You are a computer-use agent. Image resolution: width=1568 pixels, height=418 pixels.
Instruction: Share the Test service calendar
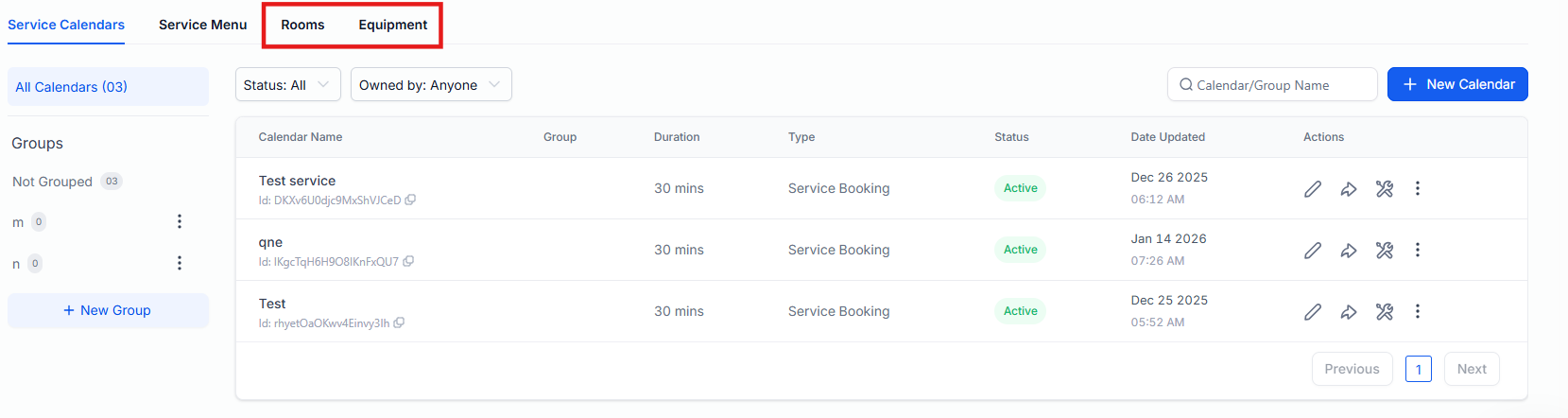click(1349, 189)
